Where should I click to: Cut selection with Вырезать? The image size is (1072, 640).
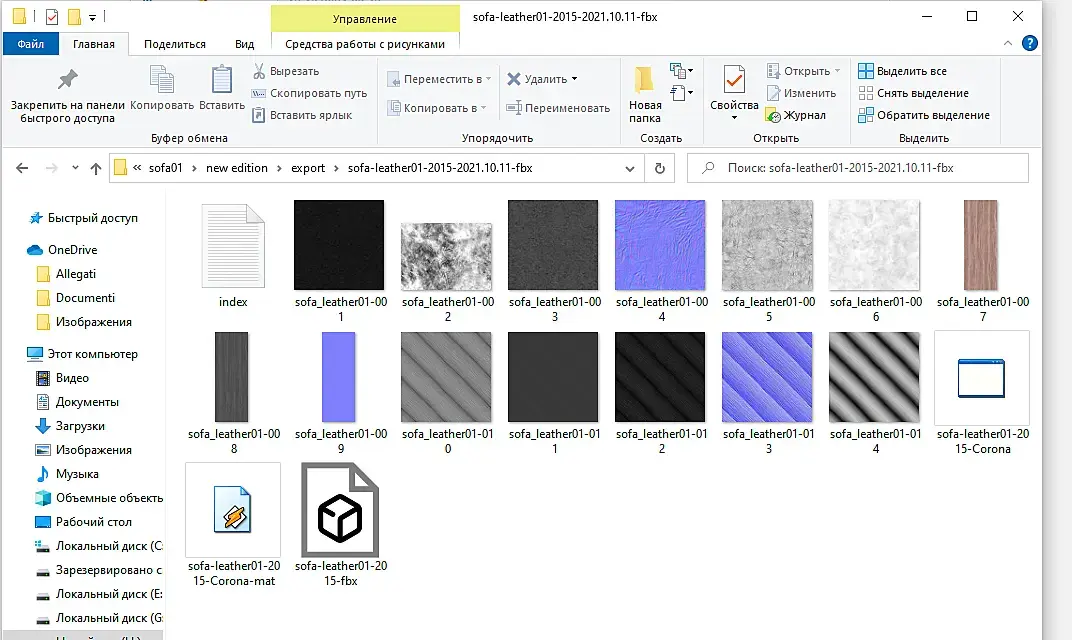(x=286, y=71)
